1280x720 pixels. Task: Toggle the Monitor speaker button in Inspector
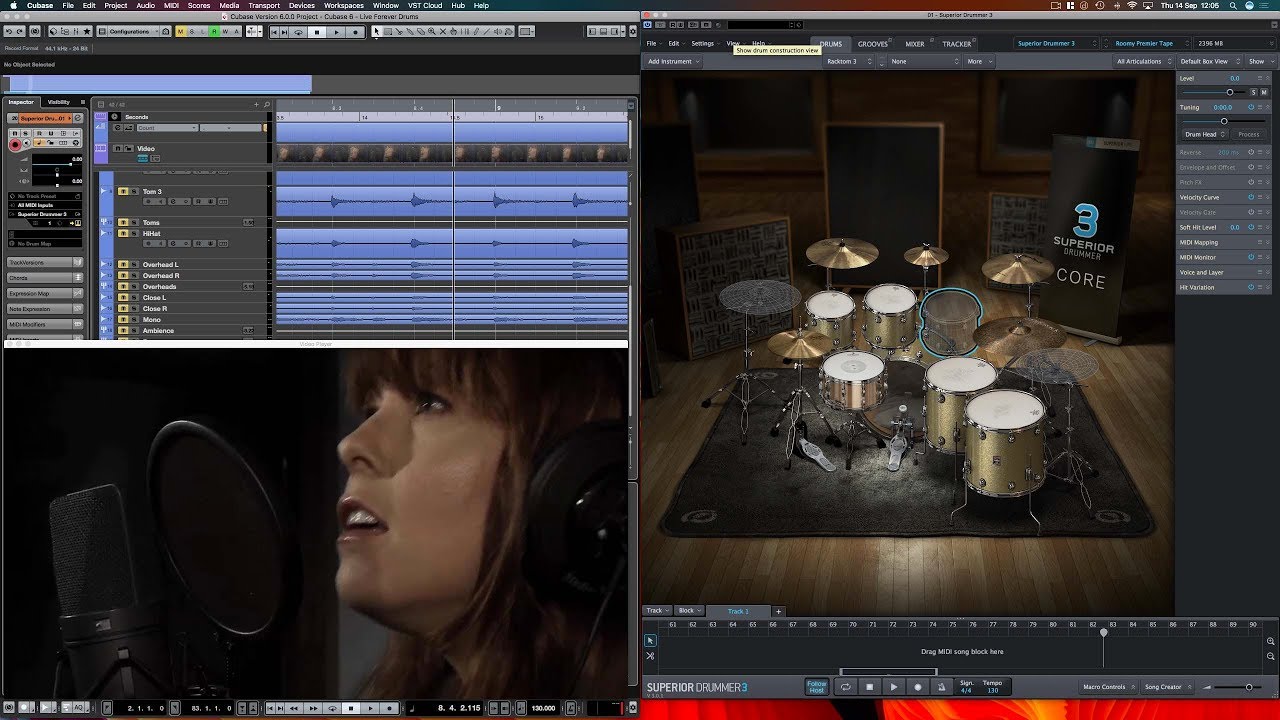(26, 143)
